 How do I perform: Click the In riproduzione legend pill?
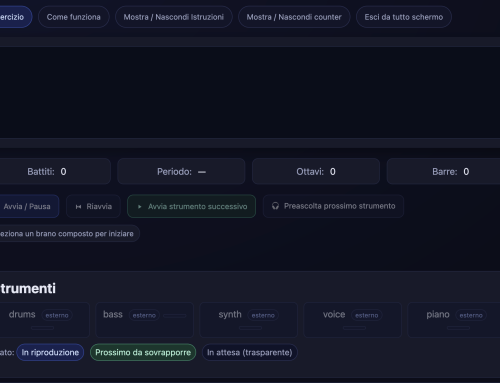click(x=50, y=352)
